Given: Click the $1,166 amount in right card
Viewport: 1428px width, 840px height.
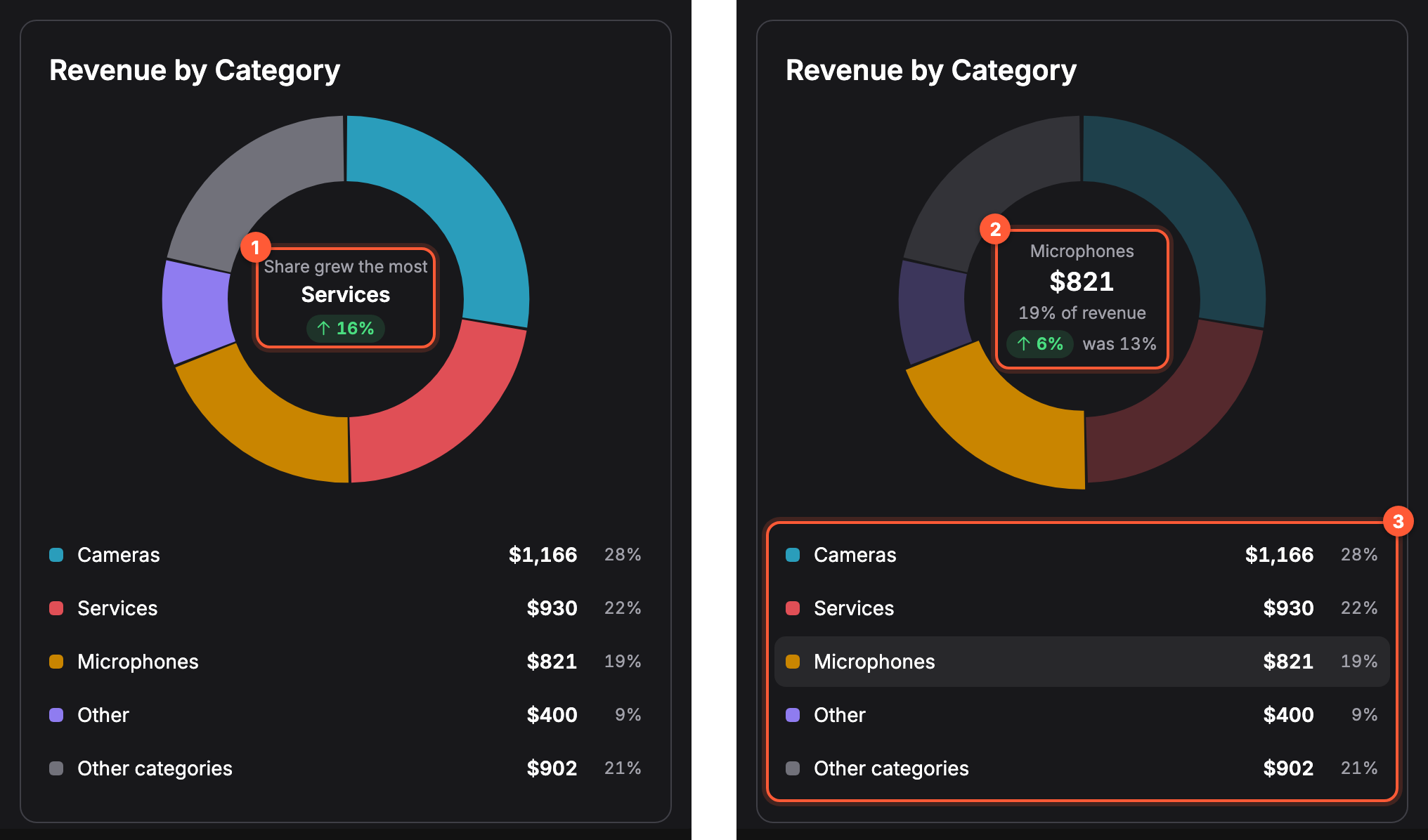Looking at the screenshot, I should (1279, 555).
